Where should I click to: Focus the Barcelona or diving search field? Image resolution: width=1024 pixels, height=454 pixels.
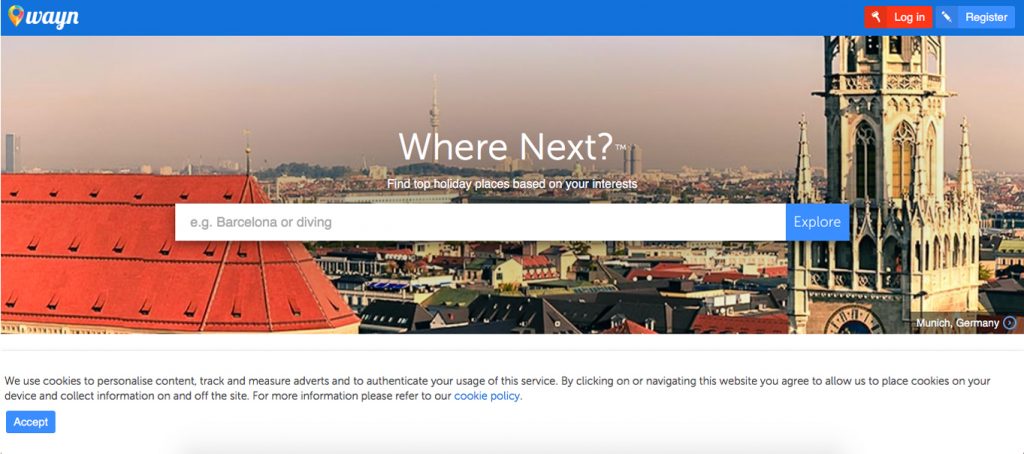480,222
